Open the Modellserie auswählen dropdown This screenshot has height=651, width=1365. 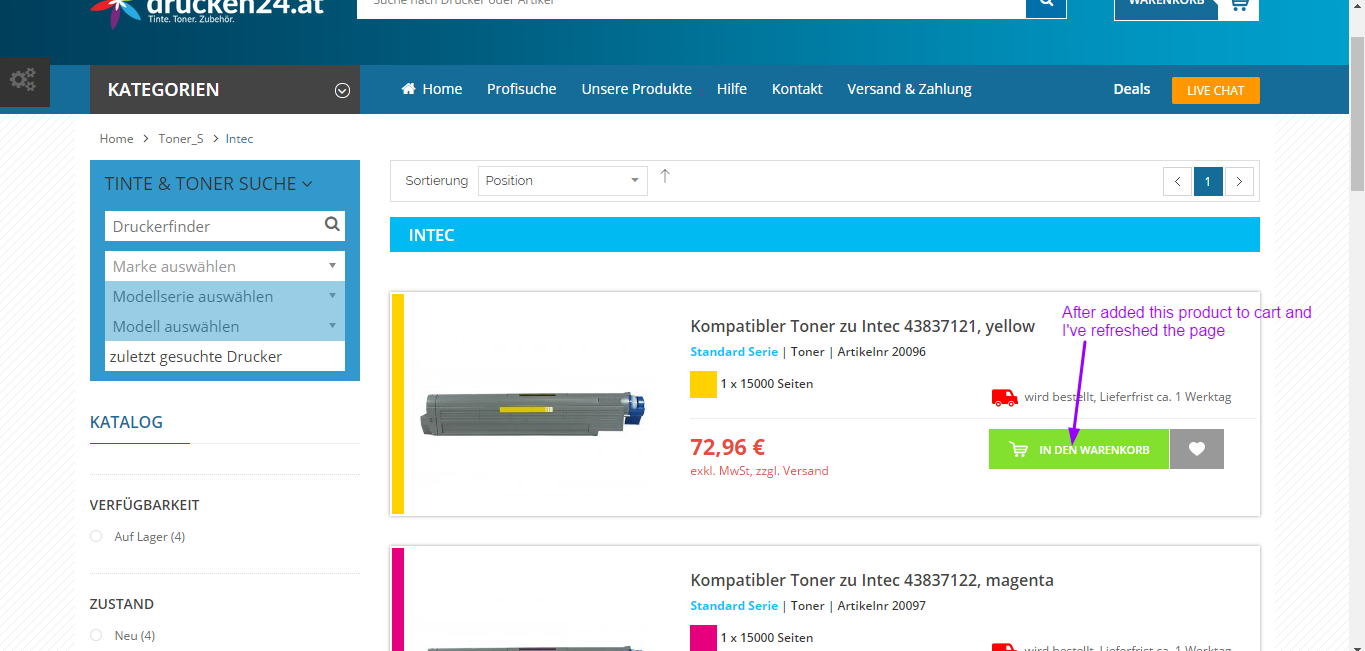(225, 296)
